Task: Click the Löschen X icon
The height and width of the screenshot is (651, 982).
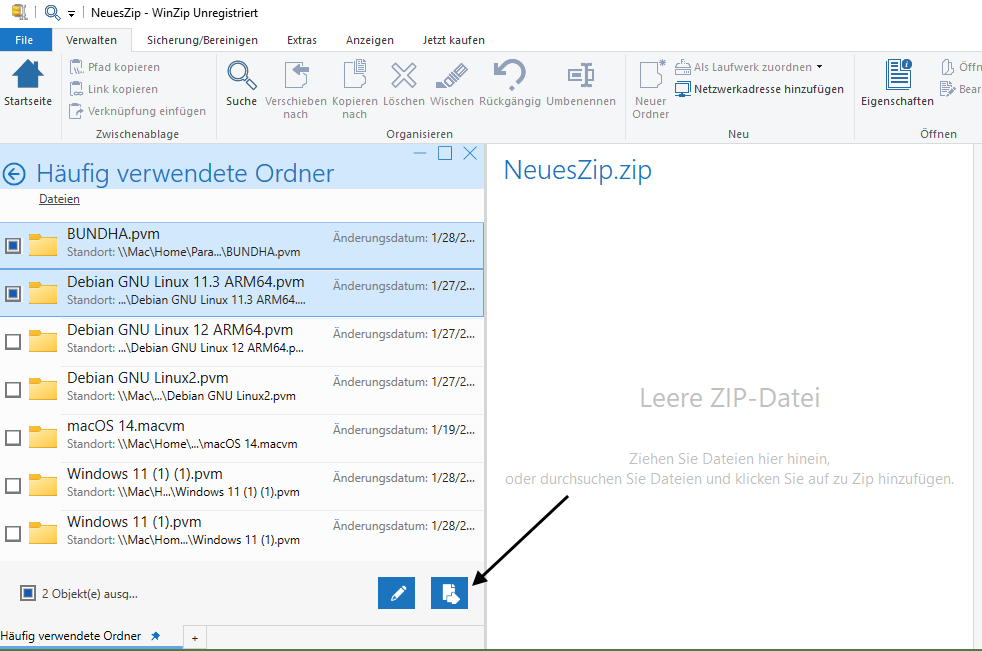Action: pyautogui.click(x=404, y=75)
